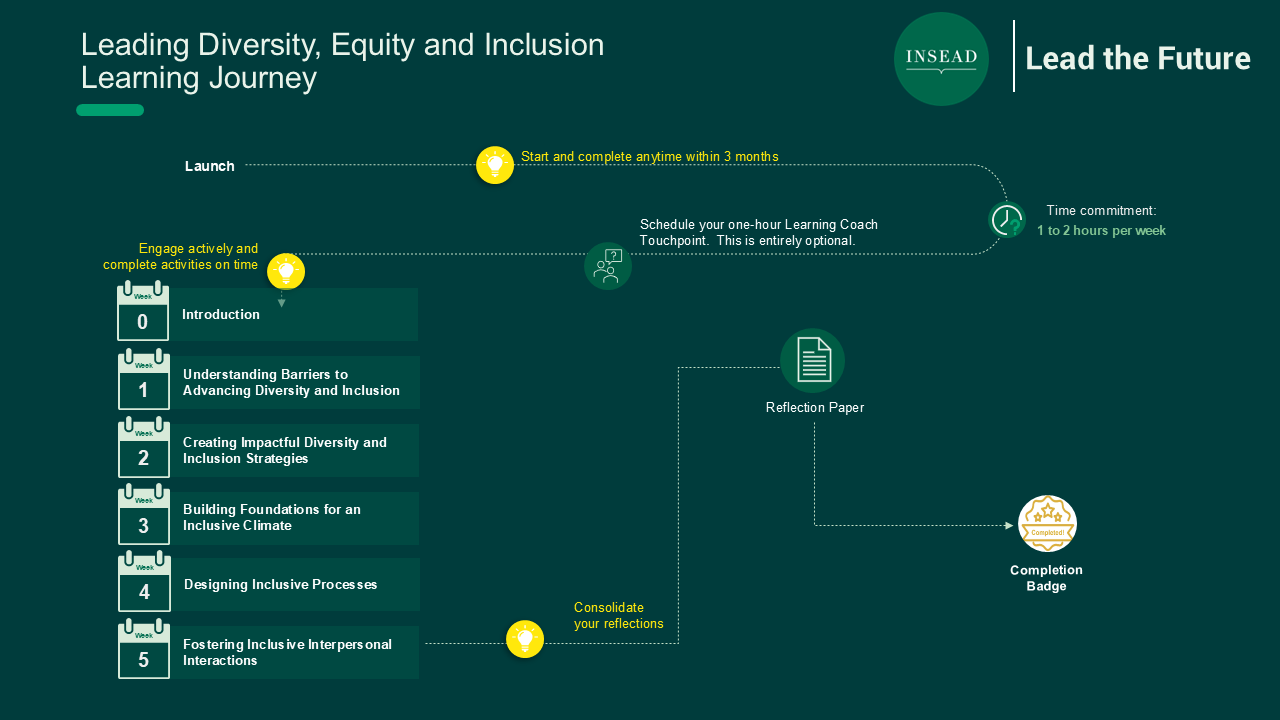Click the Week 0 calendar icon
The height and width of the screenshot is (720, 1280).
pyautogui.click(x=143, y=311)
